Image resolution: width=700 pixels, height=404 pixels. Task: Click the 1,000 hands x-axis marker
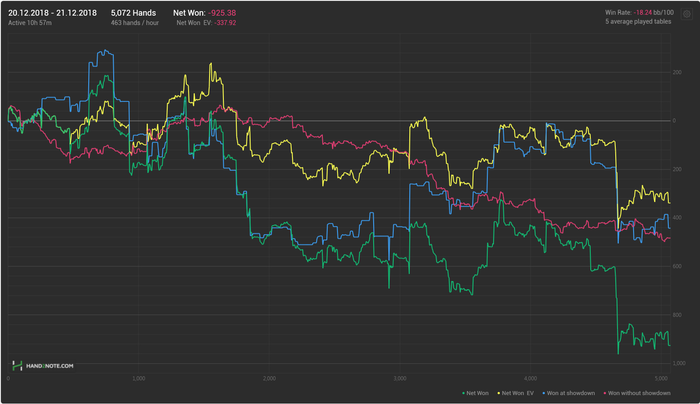click(139, 378)
